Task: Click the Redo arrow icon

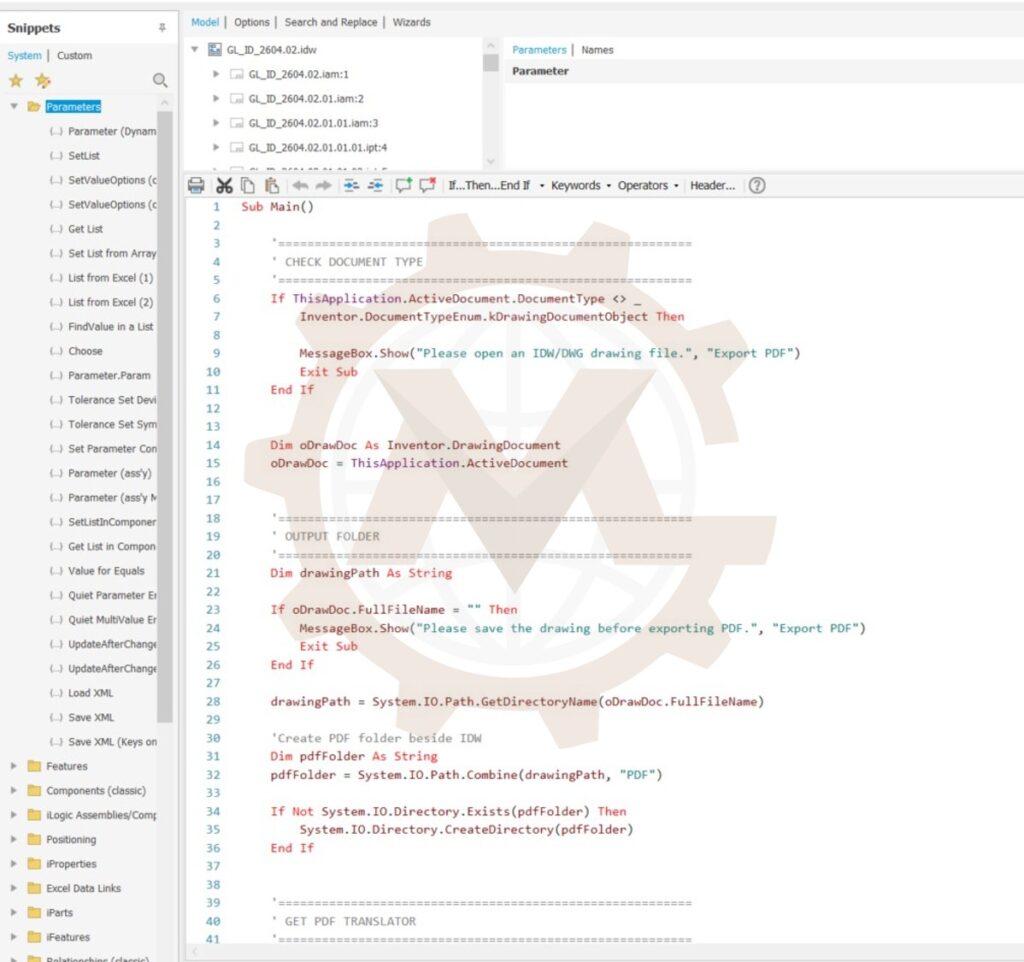Action: tap(323, 185)
